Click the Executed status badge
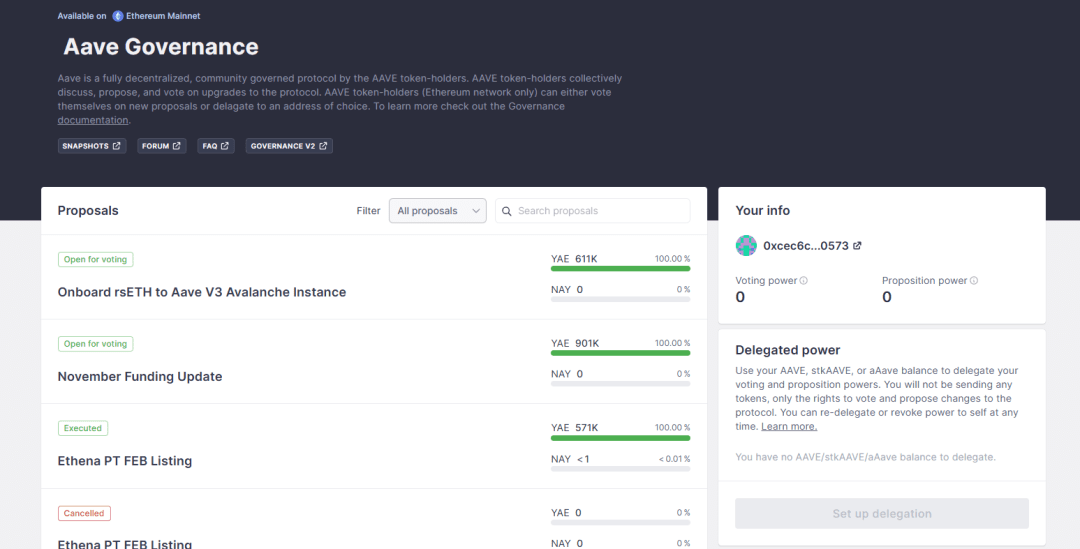This screenshot has width=1080, height=549. (83, 428)
